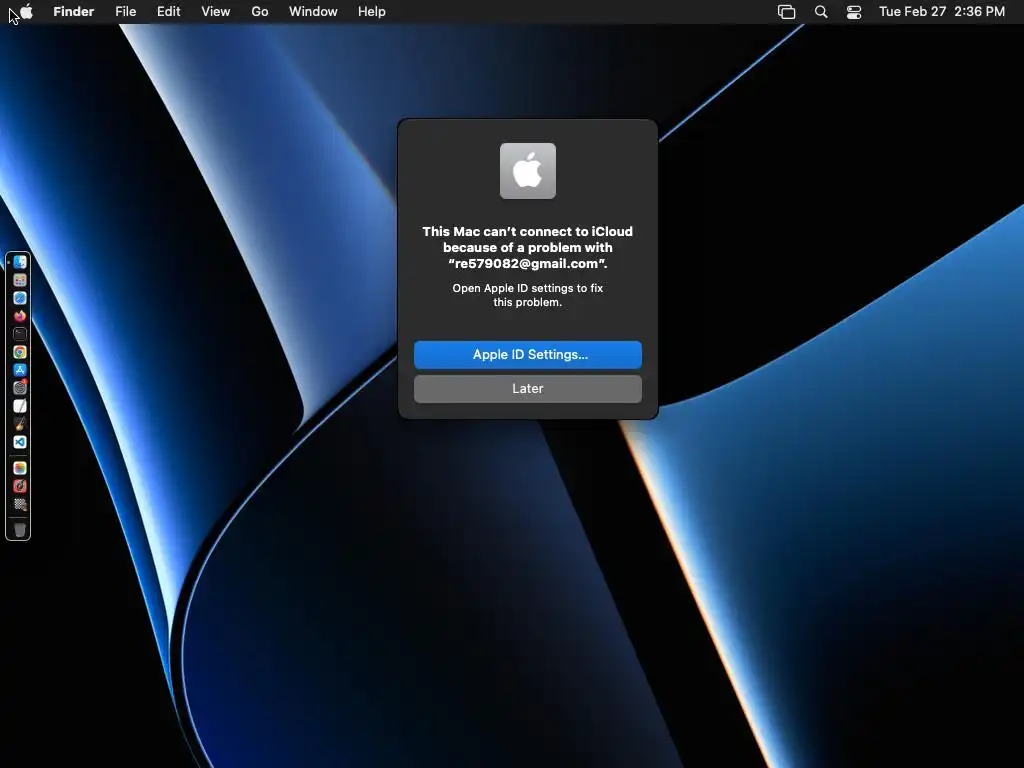1024x768 pixels.
Task: Launch Firefox from the dock
Action: [20, 316]
